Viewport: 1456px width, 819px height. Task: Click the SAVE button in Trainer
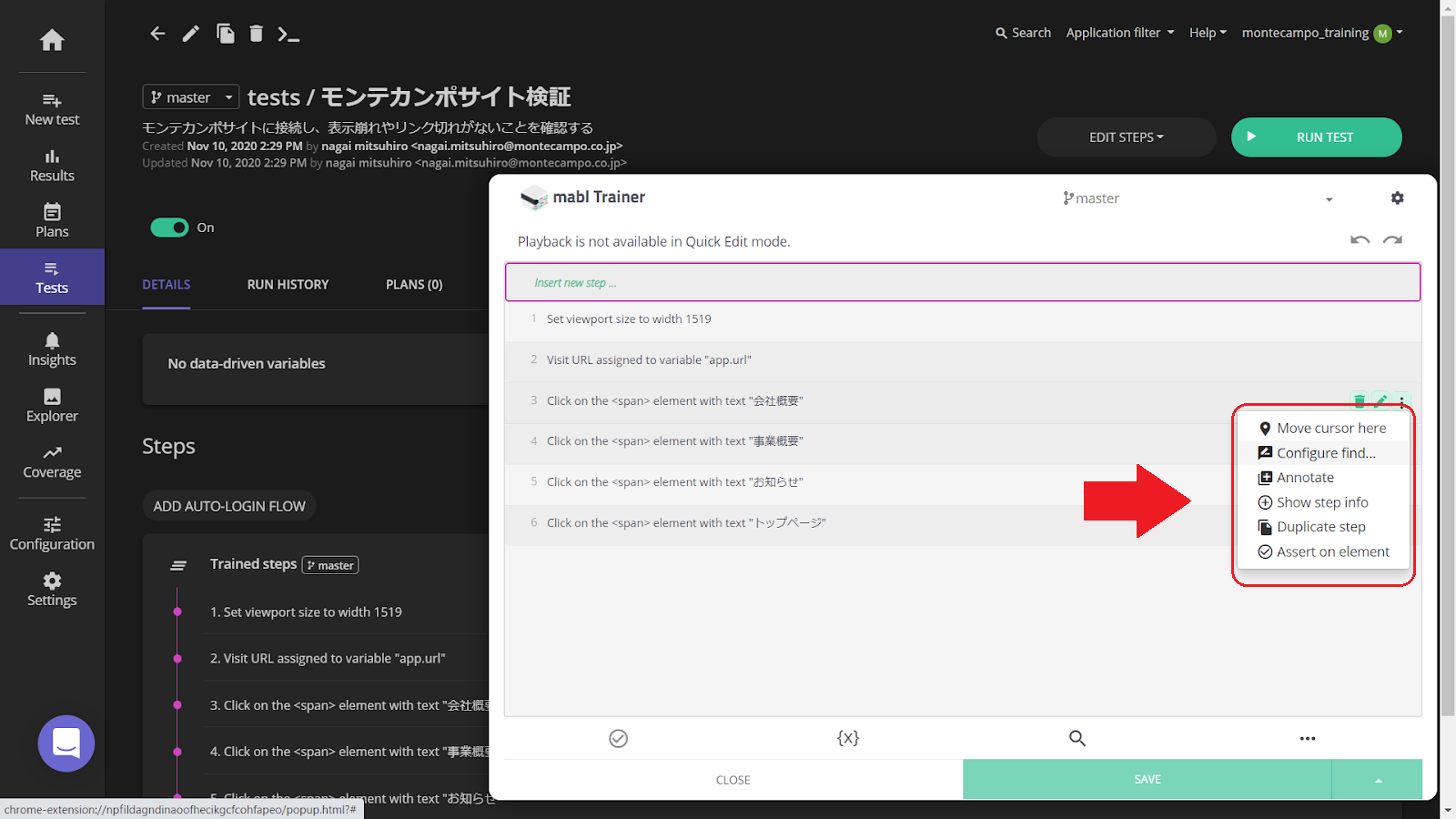point(1148,780)
